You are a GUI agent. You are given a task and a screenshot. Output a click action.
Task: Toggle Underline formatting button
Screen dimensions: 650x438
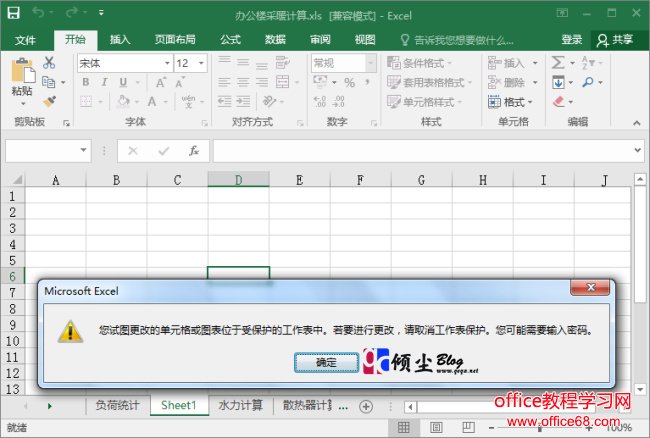pyautogui.click(x=123, y=82)
